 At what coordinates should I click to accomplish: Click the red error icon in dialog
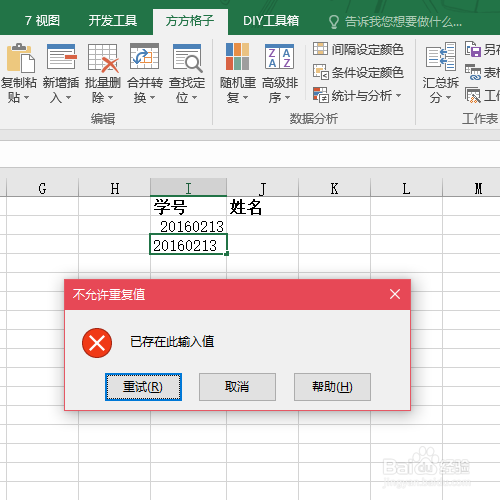[x=97, y=343]
